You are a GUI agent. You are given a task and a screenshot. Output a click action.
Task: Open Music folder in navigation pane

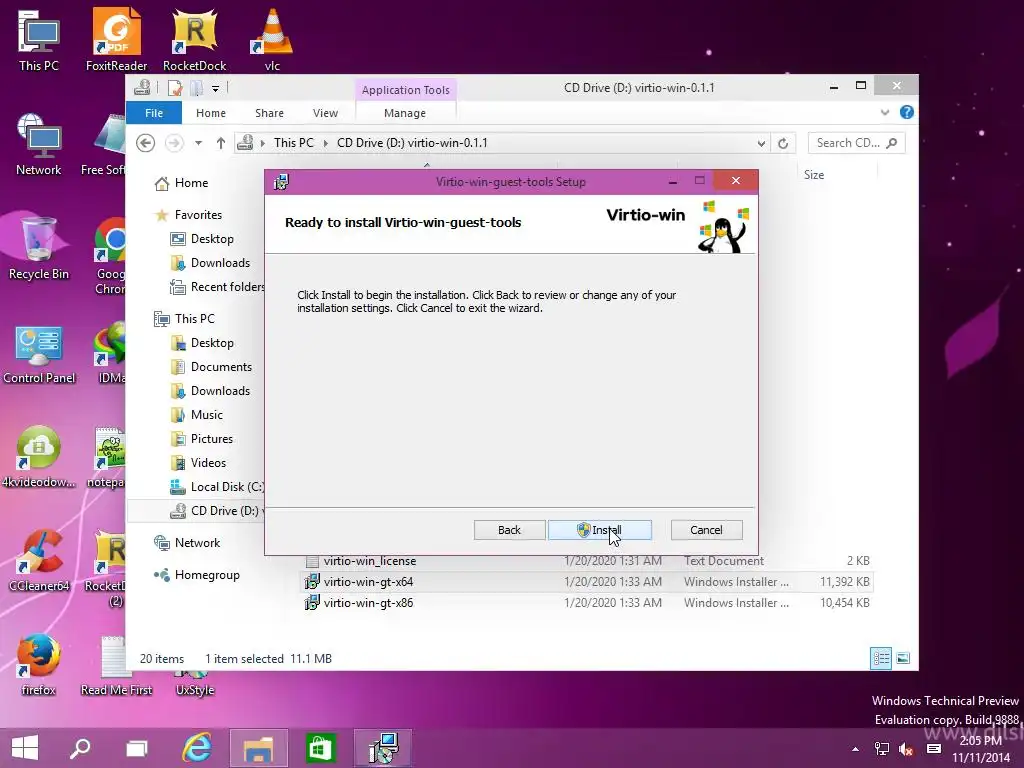pyautogui.click(x=206, y=415)
